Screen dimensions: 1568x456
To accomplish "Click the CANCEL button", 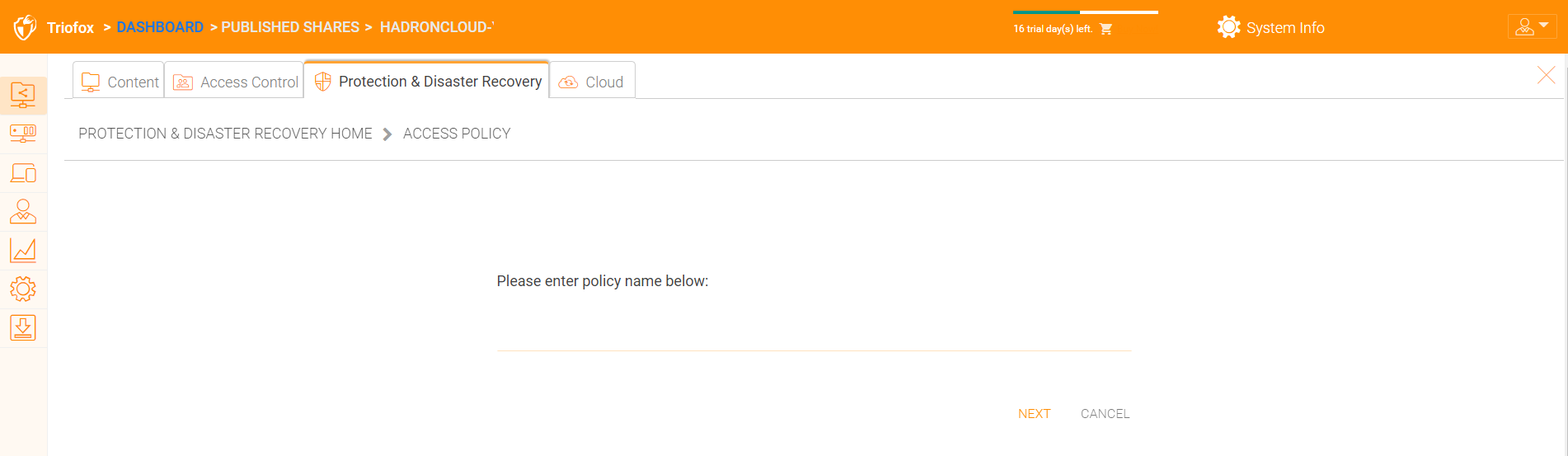I will click(x=1105, y=414).
